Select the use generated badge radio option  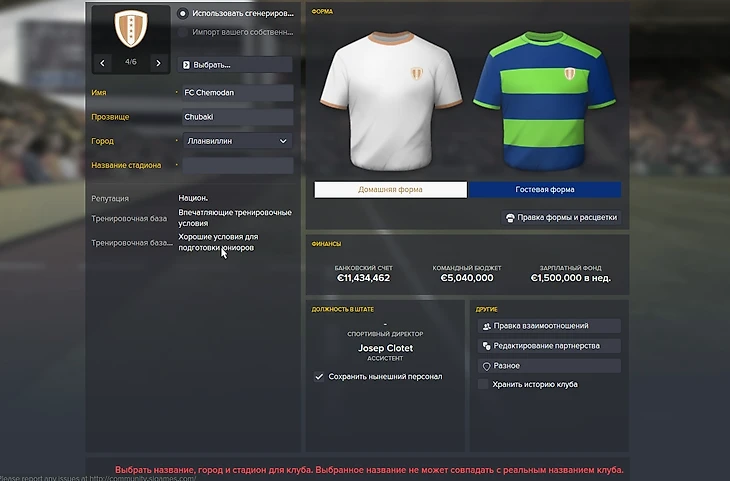coord(182,14)
